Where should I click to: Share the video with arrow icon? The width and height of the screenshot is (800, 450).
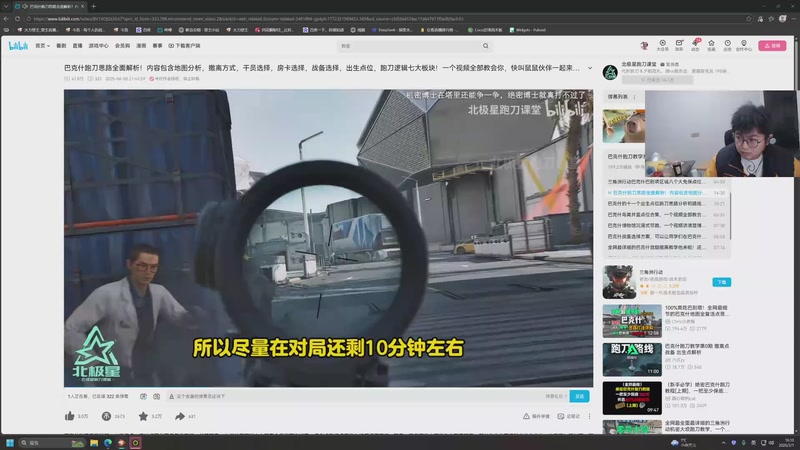(180, 416)
